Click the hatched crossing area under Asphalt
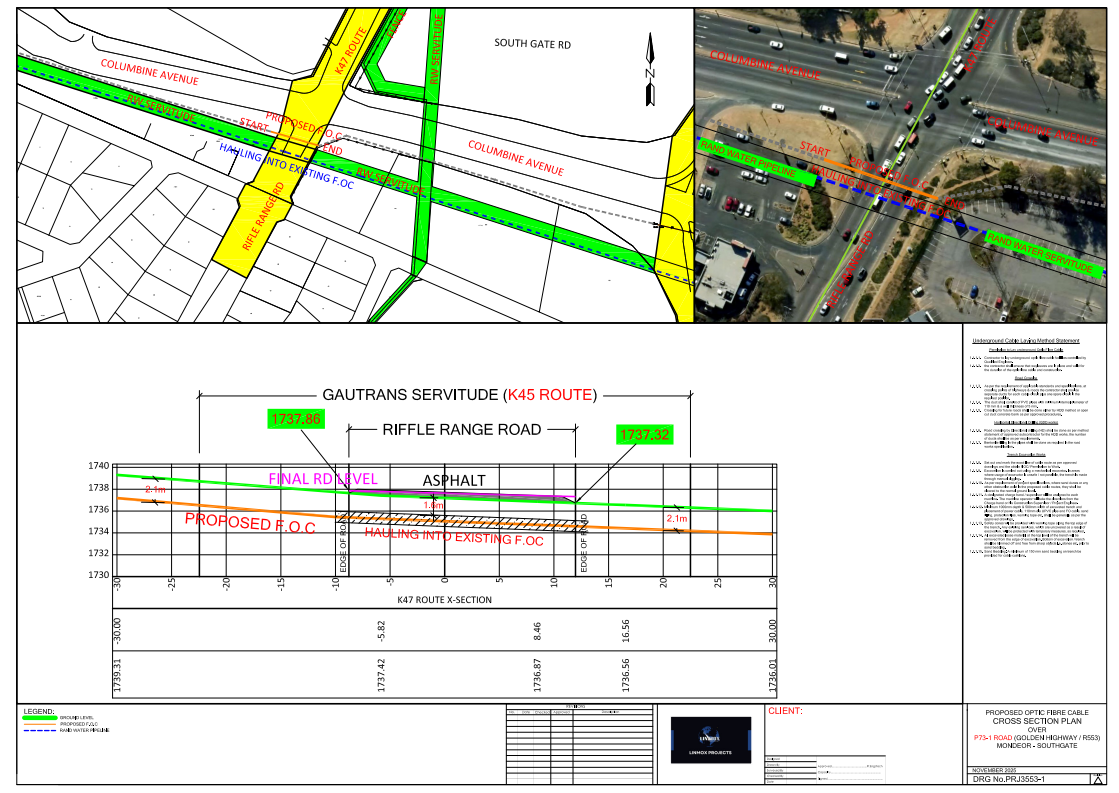The image size is (1119, 793). (460, 521)
